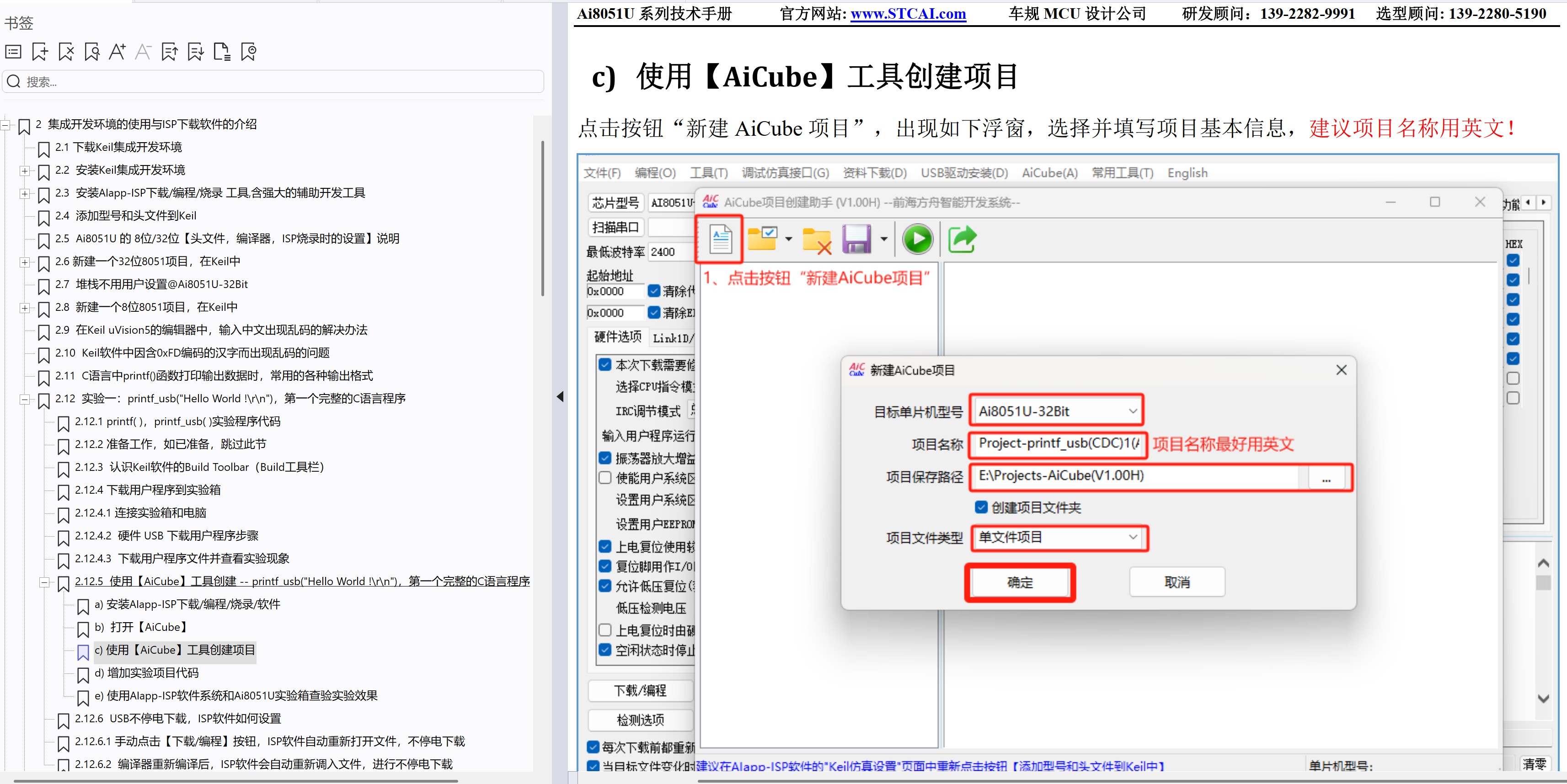This screenshot has height=784, width=1567.
Task: Click the page-with-lines icon in bookmark toolbar
Action: 222,52
